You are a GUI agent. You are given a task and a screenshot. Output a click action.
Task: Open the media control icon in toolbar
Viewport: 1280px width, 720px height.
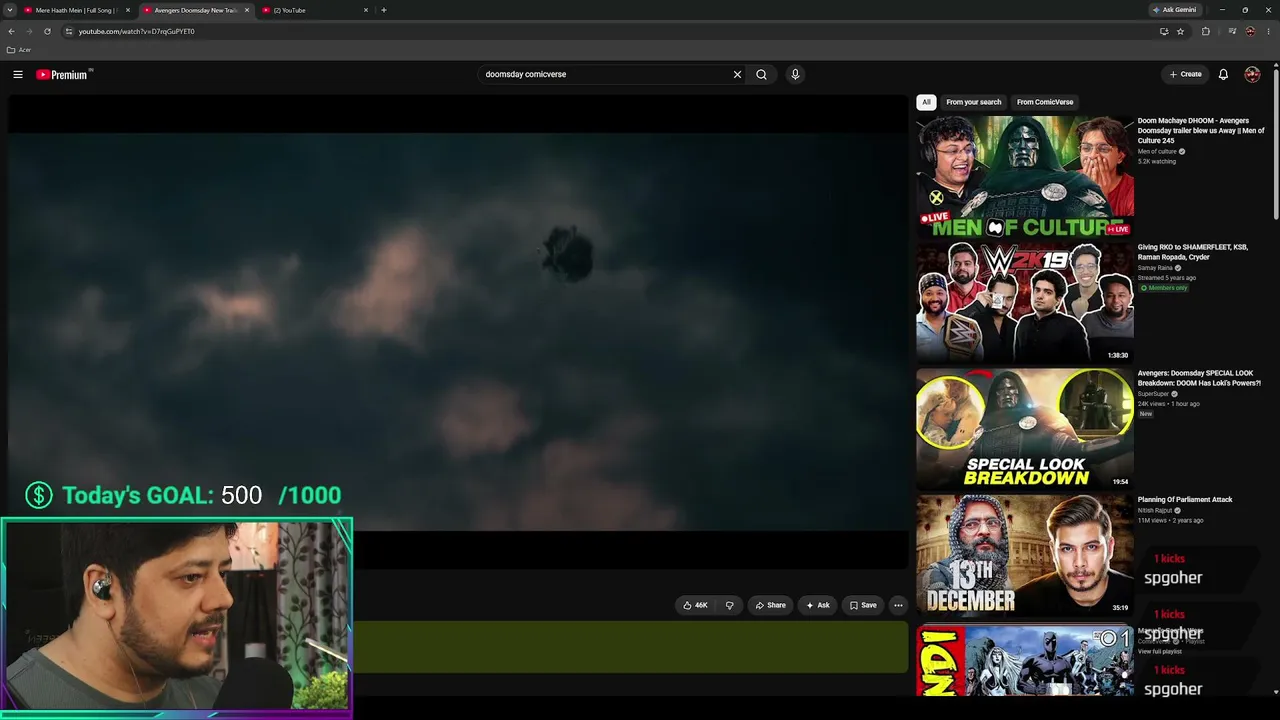(x=1232, y=31)
